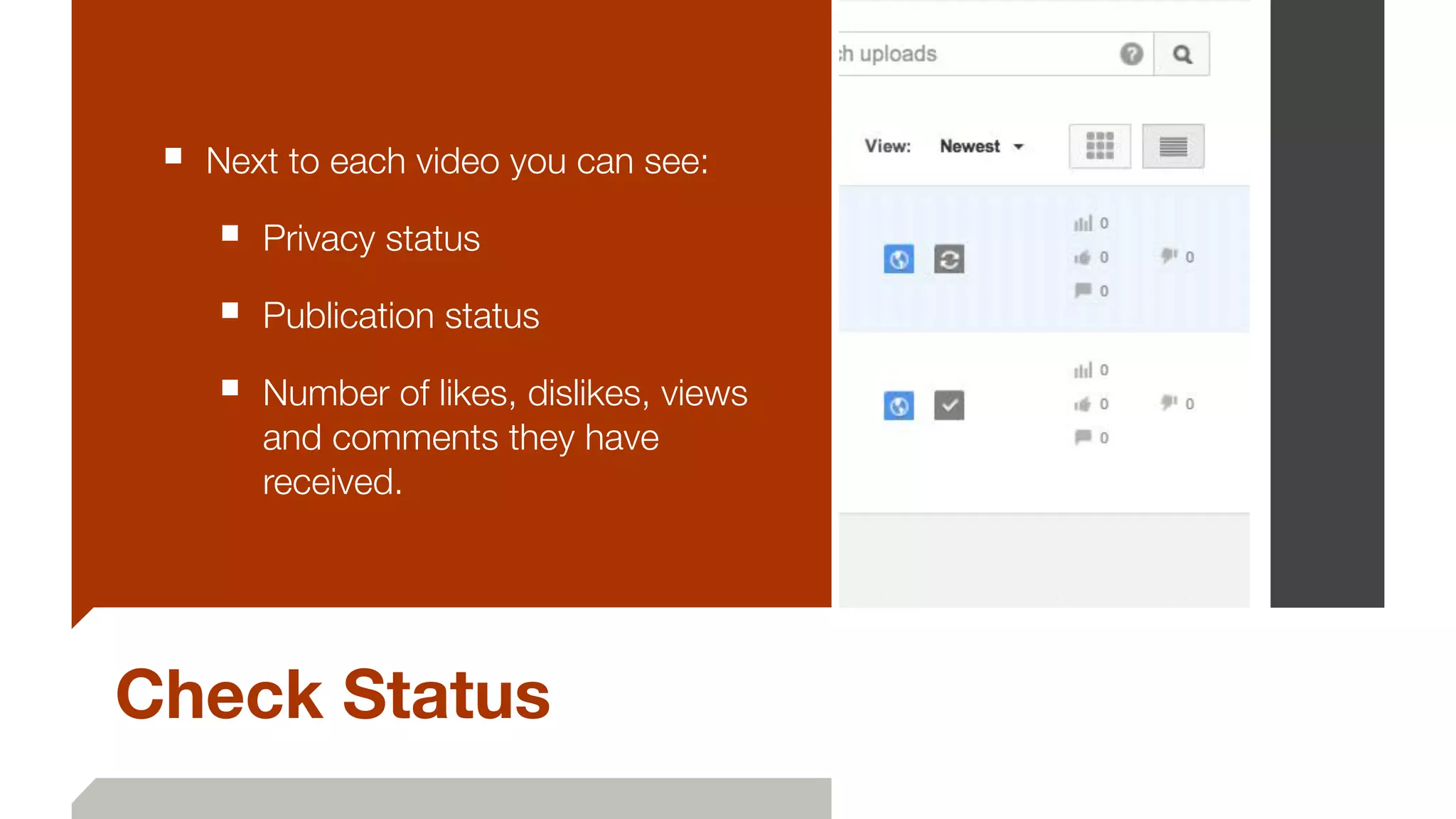Click the thumbs-down dislikes icon in the second video row
The width and height of the screenshot is (1456, 819).
point(1169,402)
